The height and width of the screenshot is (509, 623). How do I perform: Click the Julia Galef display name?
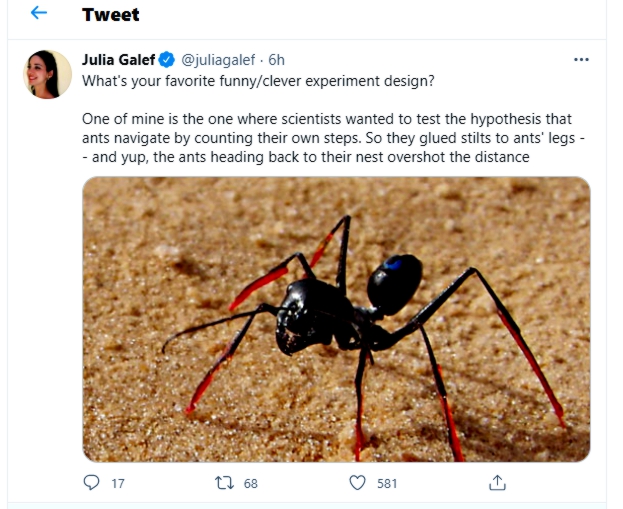coord(118,59)
